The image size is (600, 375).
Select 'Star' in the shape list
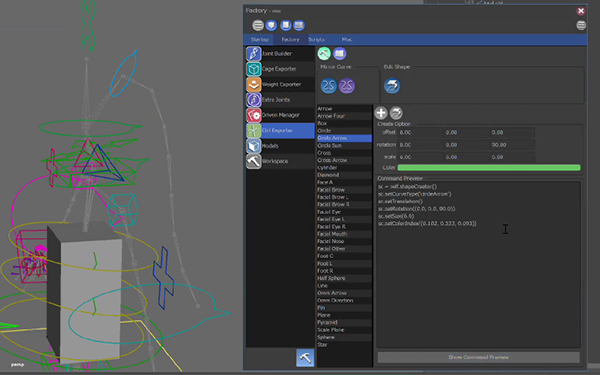click(x=344, y=344)
